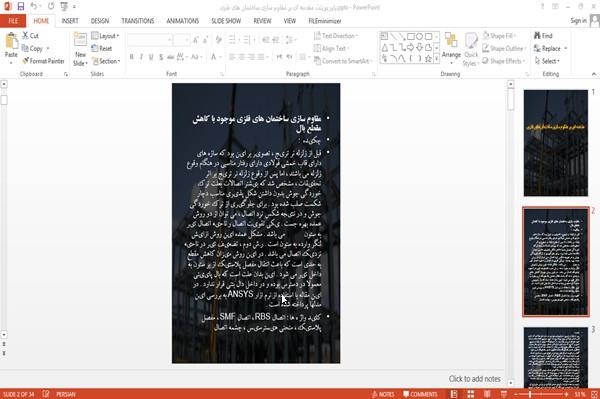Open the Font Color picker
Viewport: 600px width, 399px height.
click(215, 57)
